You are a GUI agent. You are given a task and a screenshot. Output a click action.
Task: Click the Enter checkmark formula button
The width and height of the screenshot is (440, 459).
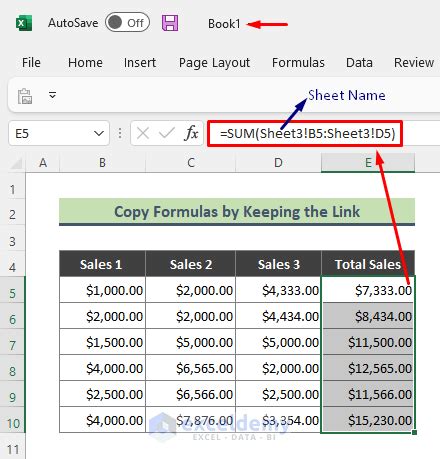click(166, 133)
